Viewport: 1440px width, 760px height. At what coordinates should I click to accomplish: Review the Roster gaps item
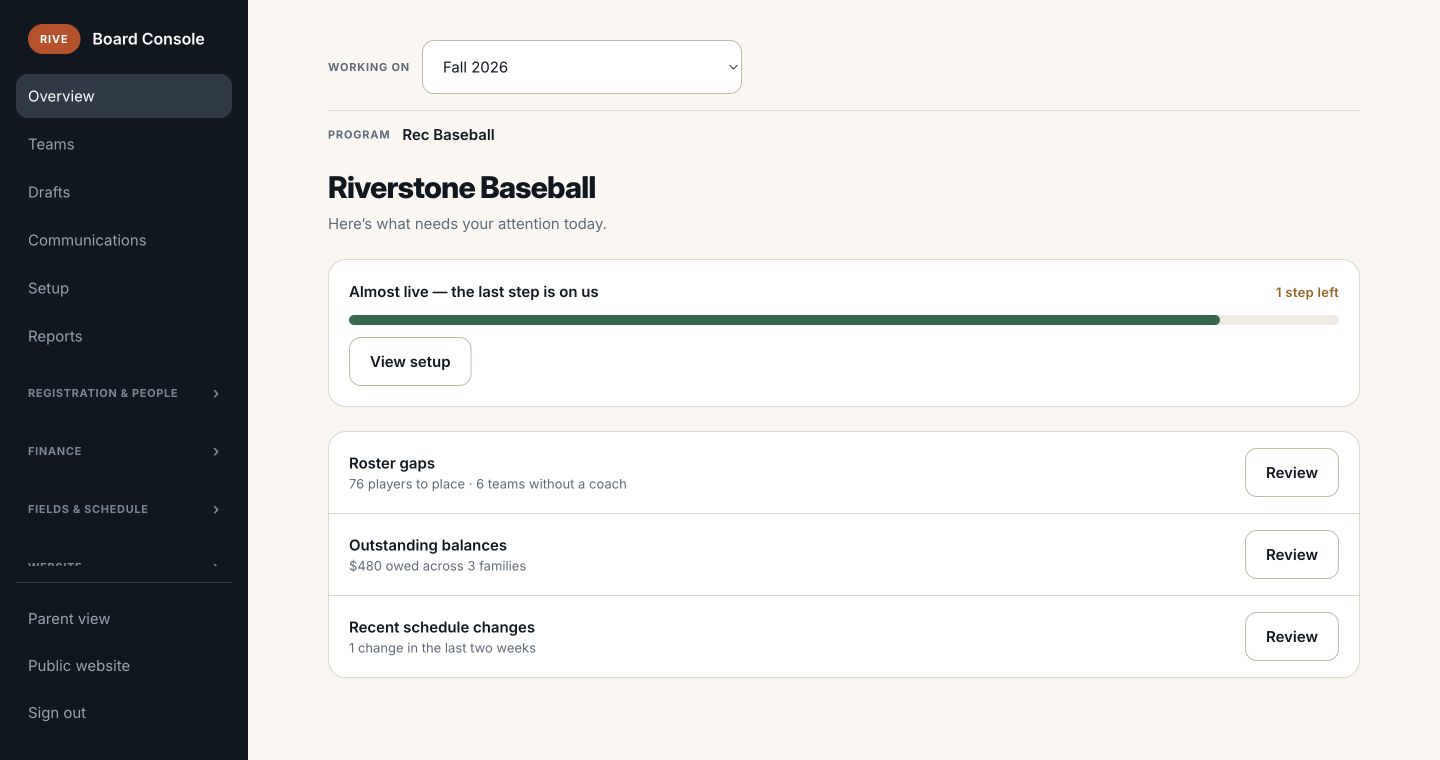click(1291, 472)
